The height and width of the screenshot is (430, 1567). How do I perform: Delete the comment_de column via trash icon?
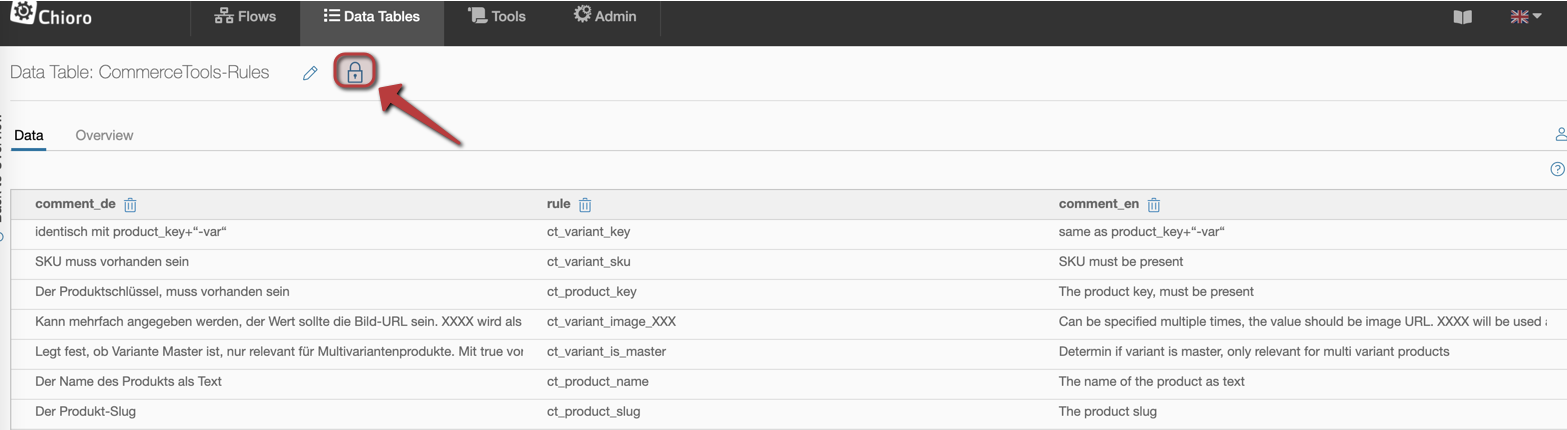(130, 205)
